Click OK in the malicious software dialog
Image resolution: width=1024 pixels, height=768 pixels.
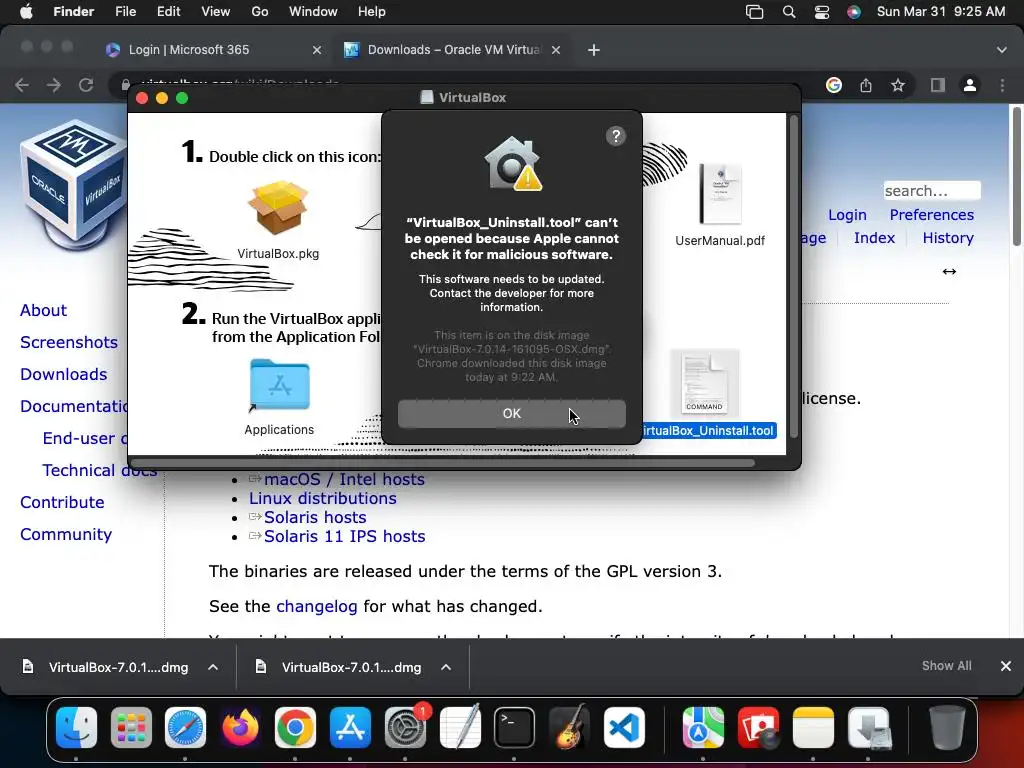(x=511, y=413)
